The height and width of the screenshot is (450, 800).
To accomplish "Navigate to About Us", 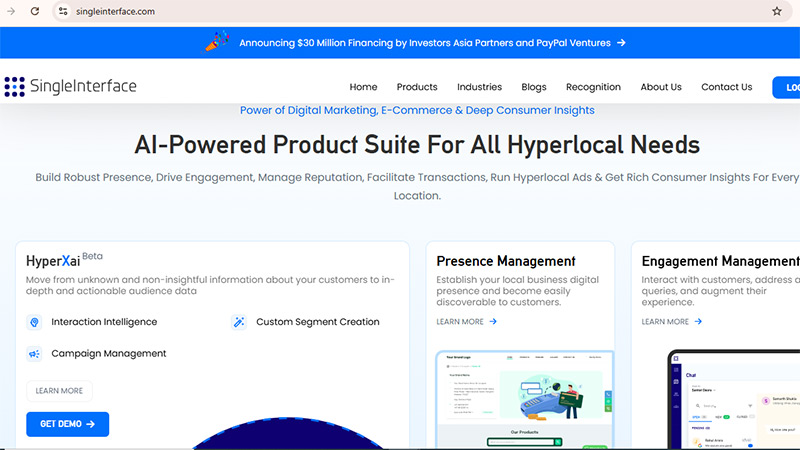I will click(x=661, y=87).
